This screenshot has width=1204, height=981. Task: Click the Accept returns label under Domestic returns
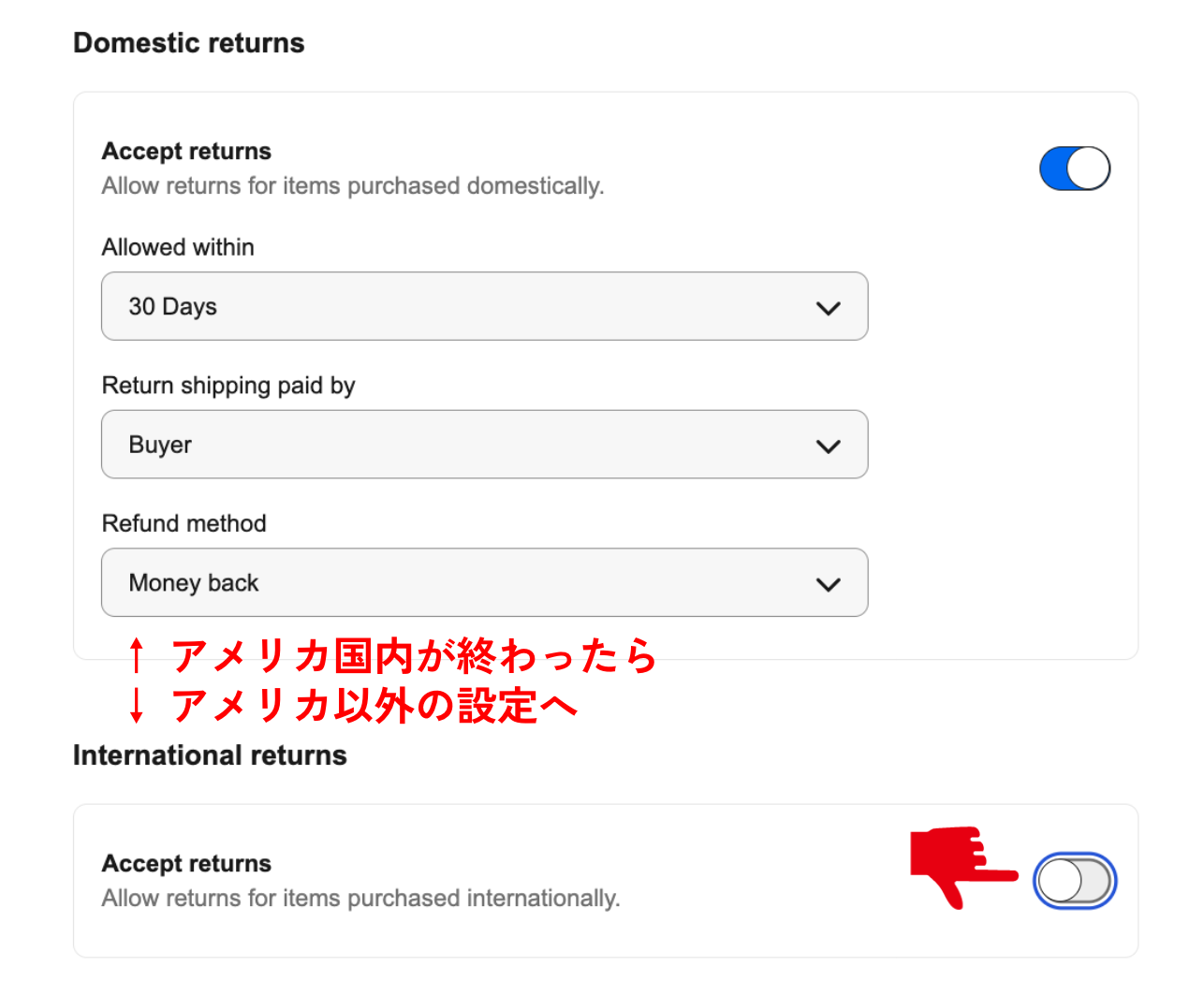186,152
